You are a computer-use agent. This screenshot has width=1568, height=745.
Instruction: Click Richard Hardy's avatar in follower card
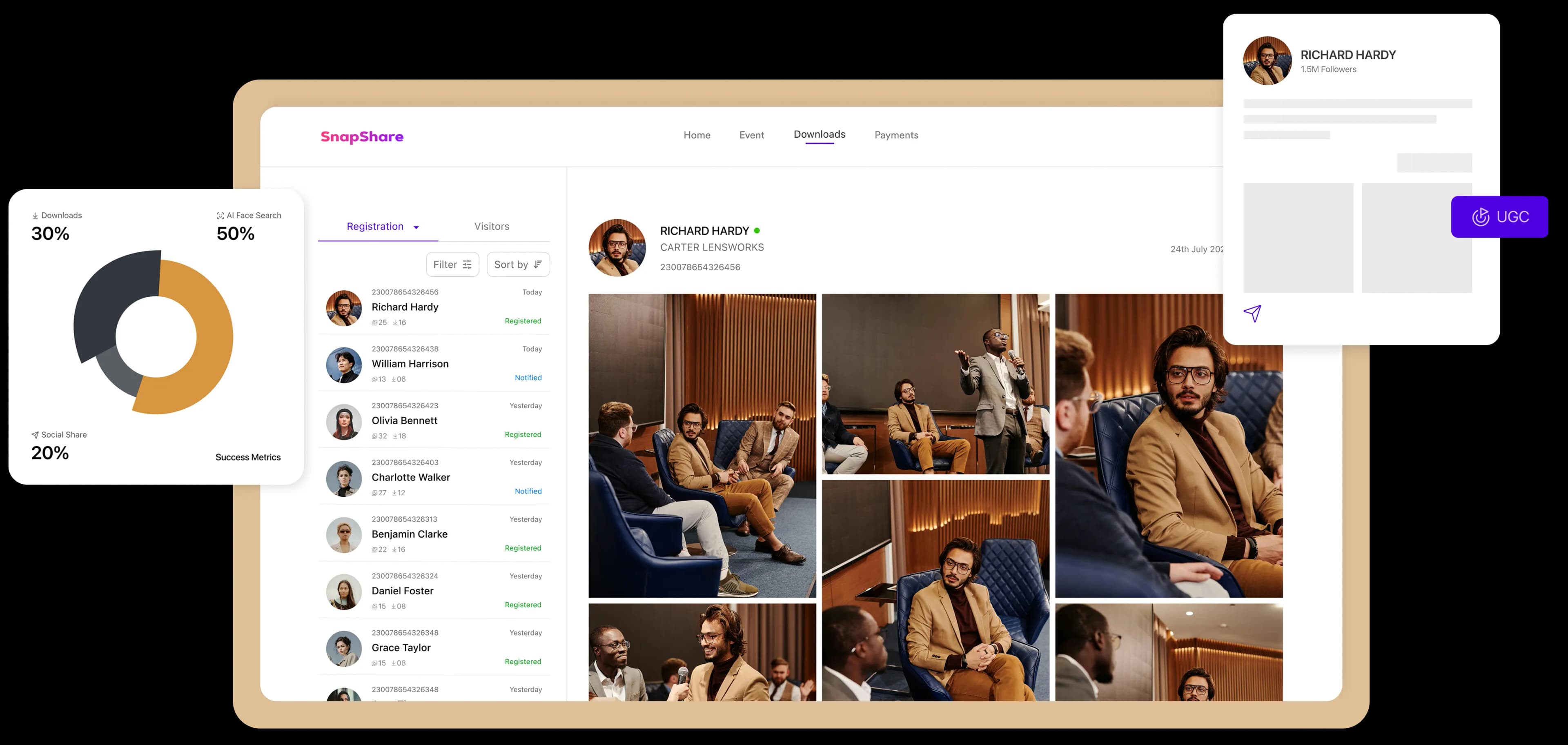coord(1267,61)
